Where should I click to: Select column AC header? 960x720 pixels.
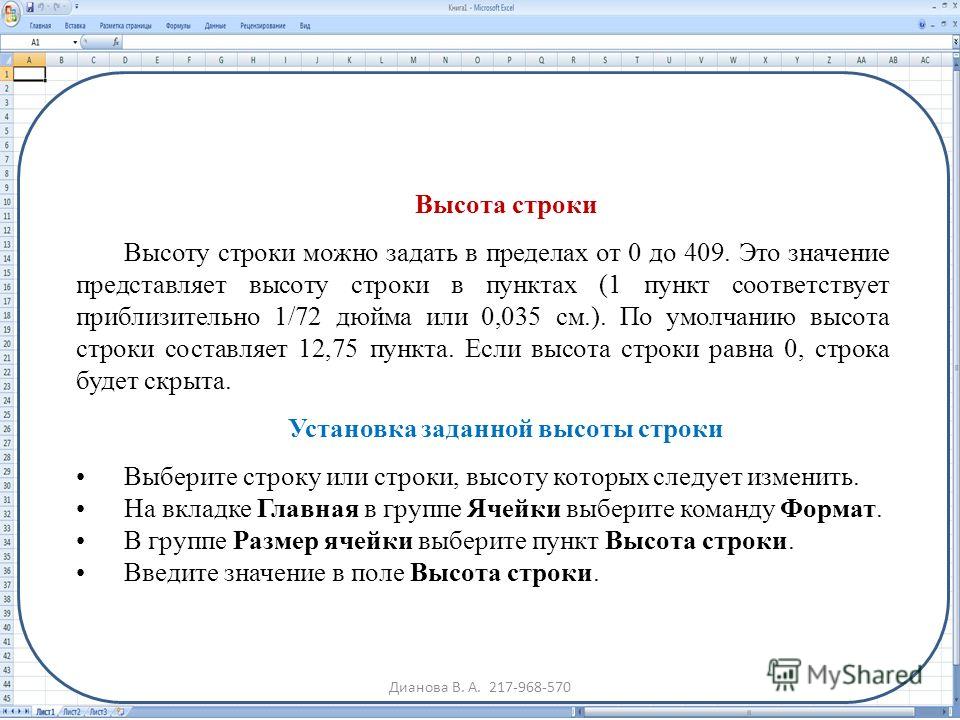924,60
